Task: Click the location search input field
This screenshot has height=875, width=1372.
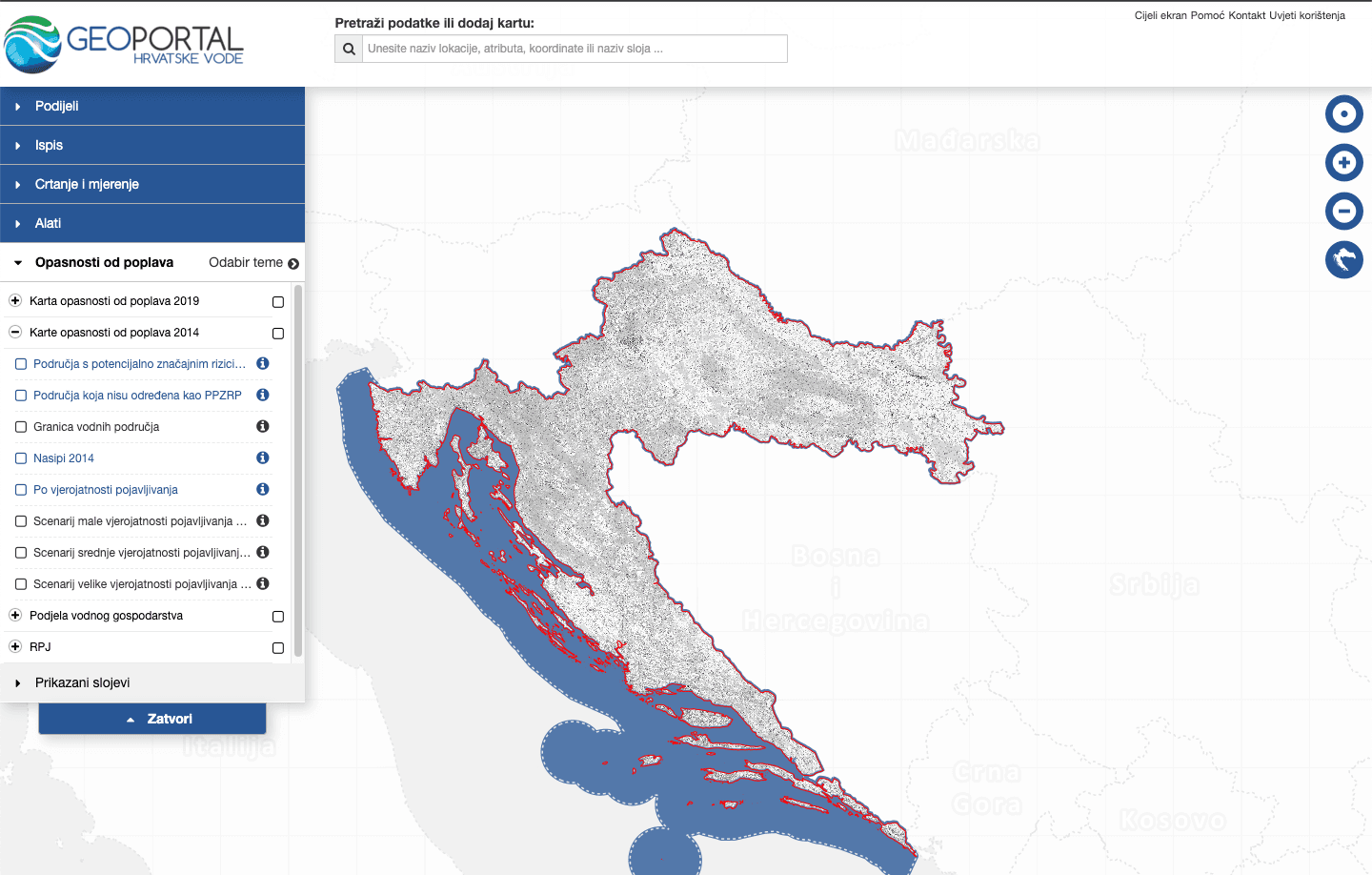Action: [x=575, y=49]
